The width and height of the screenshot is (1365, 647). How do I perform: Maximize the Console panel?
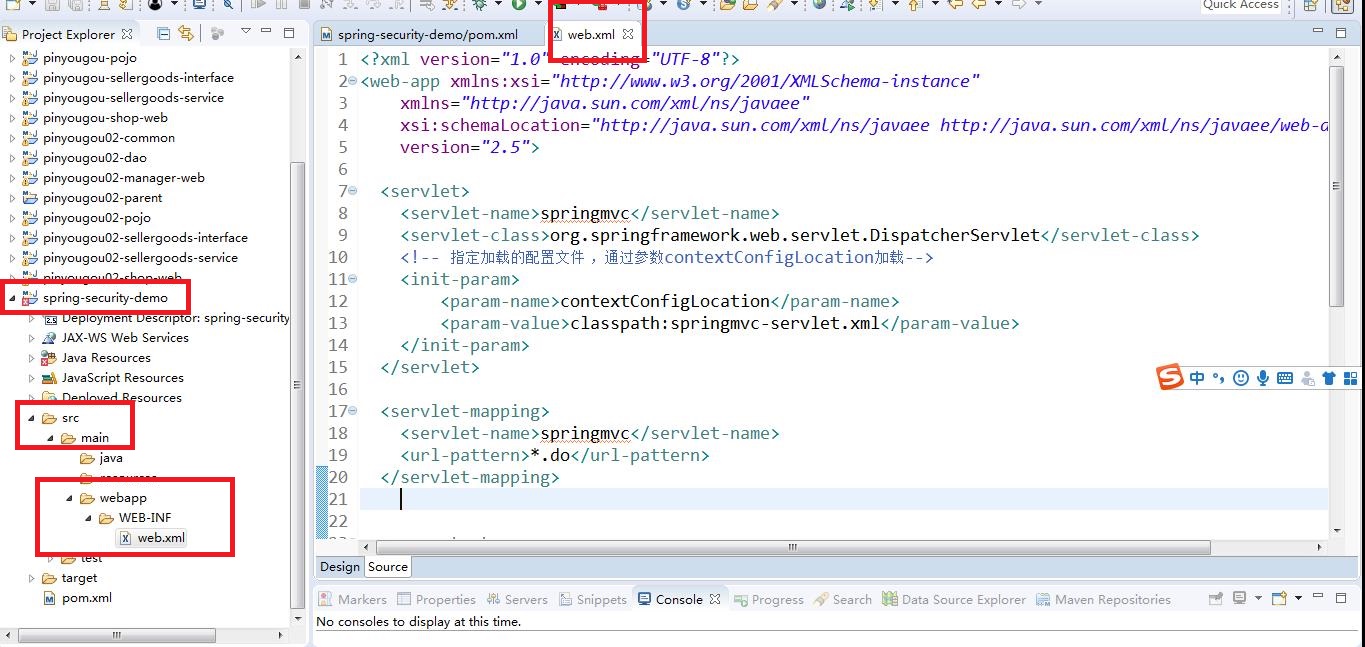tap(1339, 598)
